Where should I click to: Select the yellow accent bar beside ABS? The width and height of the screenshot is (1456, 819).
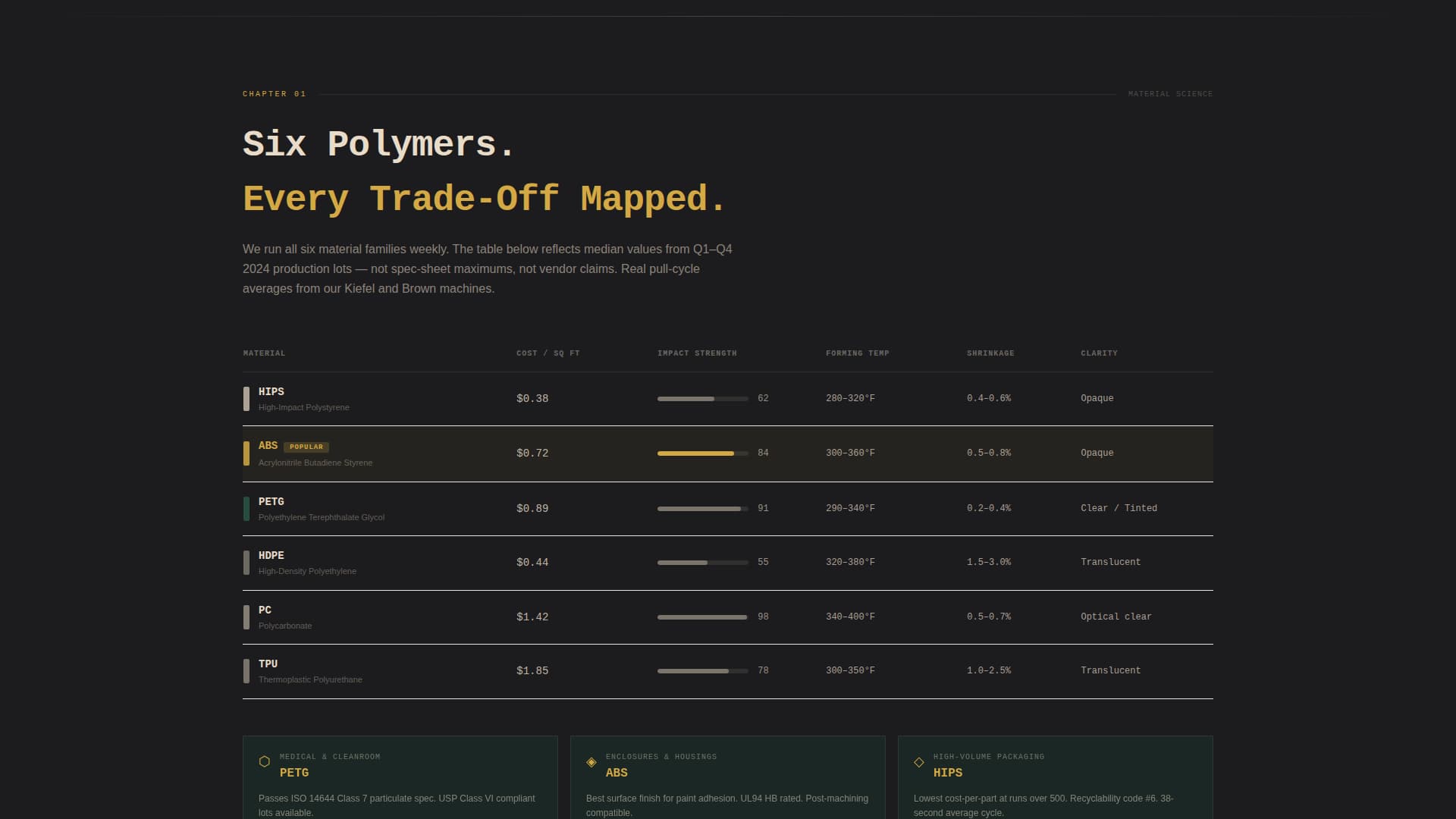[247, 453]
